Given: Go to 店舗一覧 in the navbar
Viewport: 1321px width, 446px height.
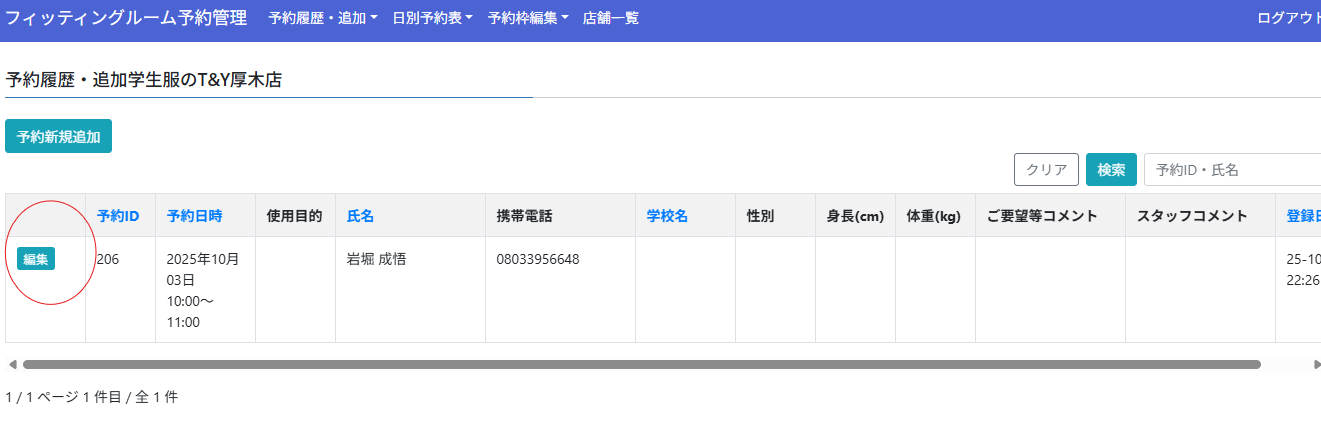Looking at the screenshot, I should (610, 18).
